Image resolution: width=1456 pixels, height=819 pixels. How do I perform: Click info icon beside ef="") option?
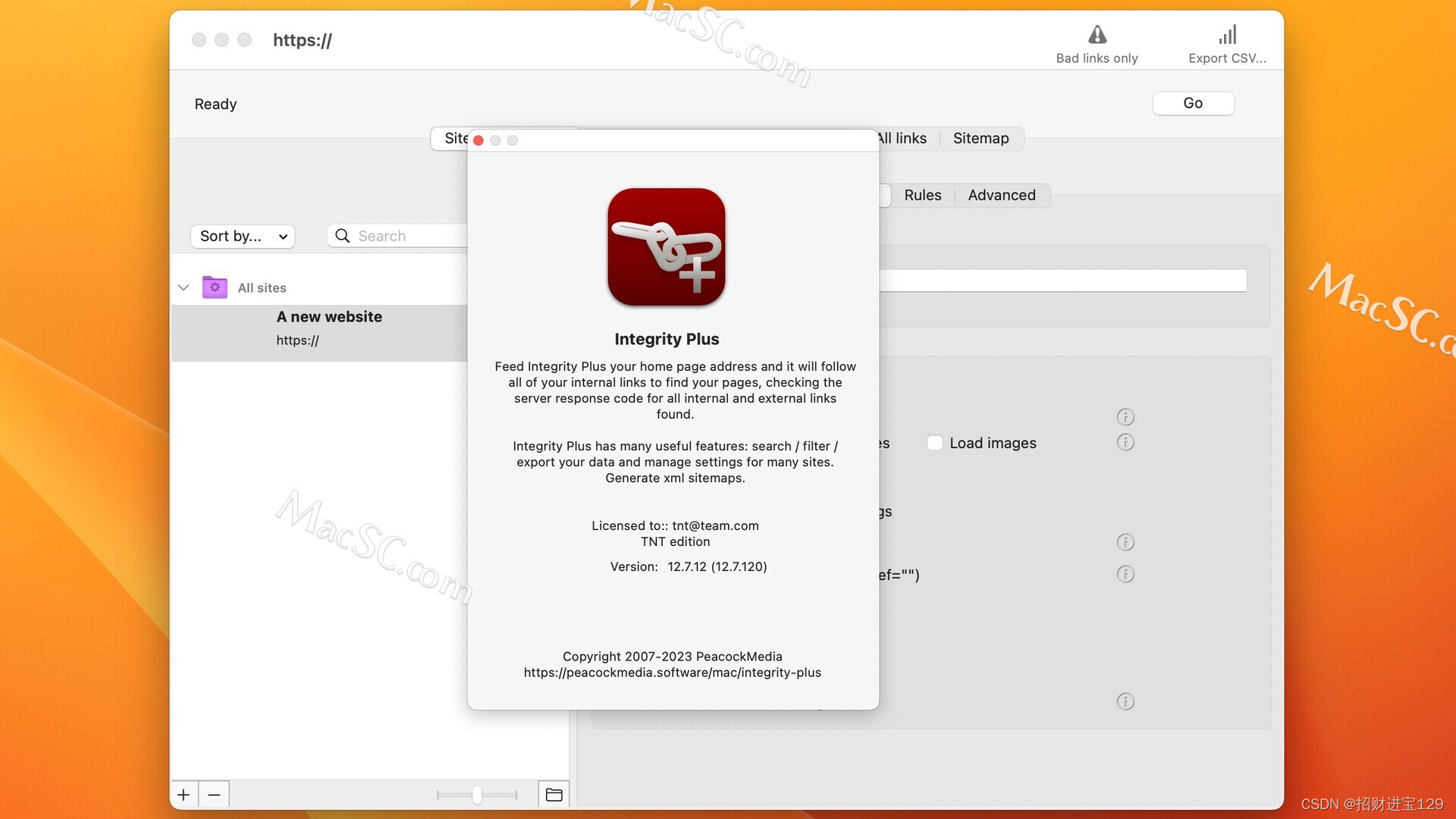pos(1125,574)
